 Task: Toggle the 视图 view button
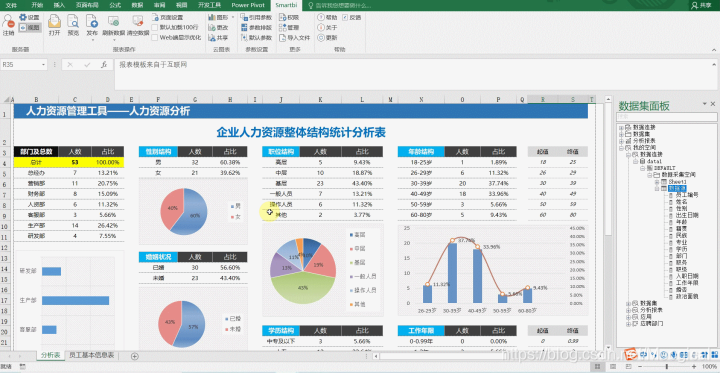29,27
